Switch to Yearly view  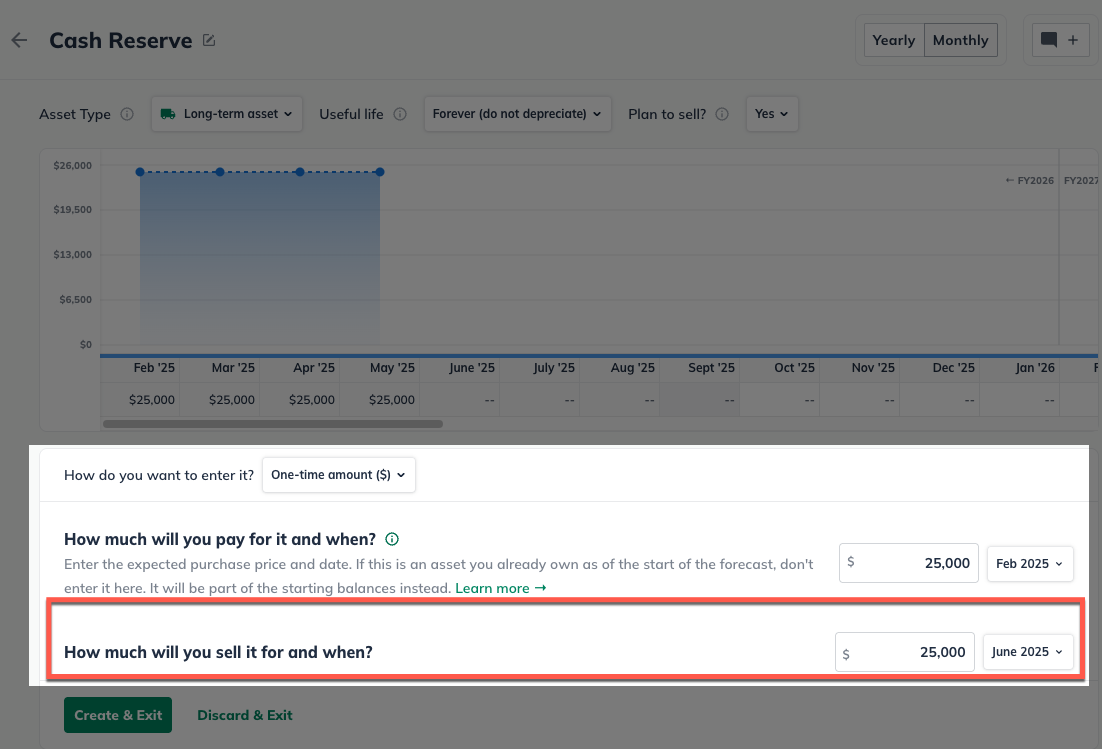[x=893, y=41]
